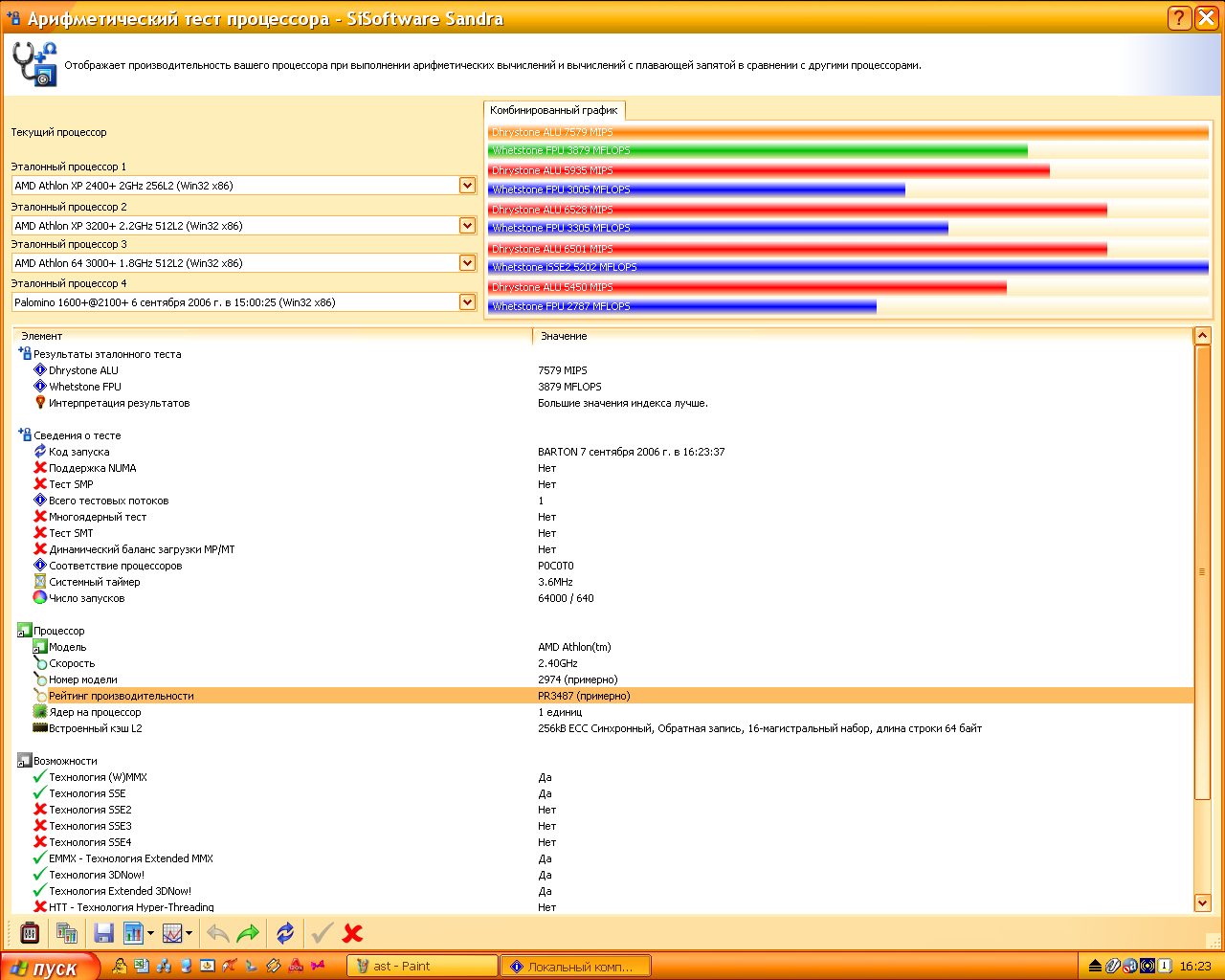This screenshot has height=980, width=1225.
Task: Switch to ast - Paint taskbar window
Action: point(421,966)
